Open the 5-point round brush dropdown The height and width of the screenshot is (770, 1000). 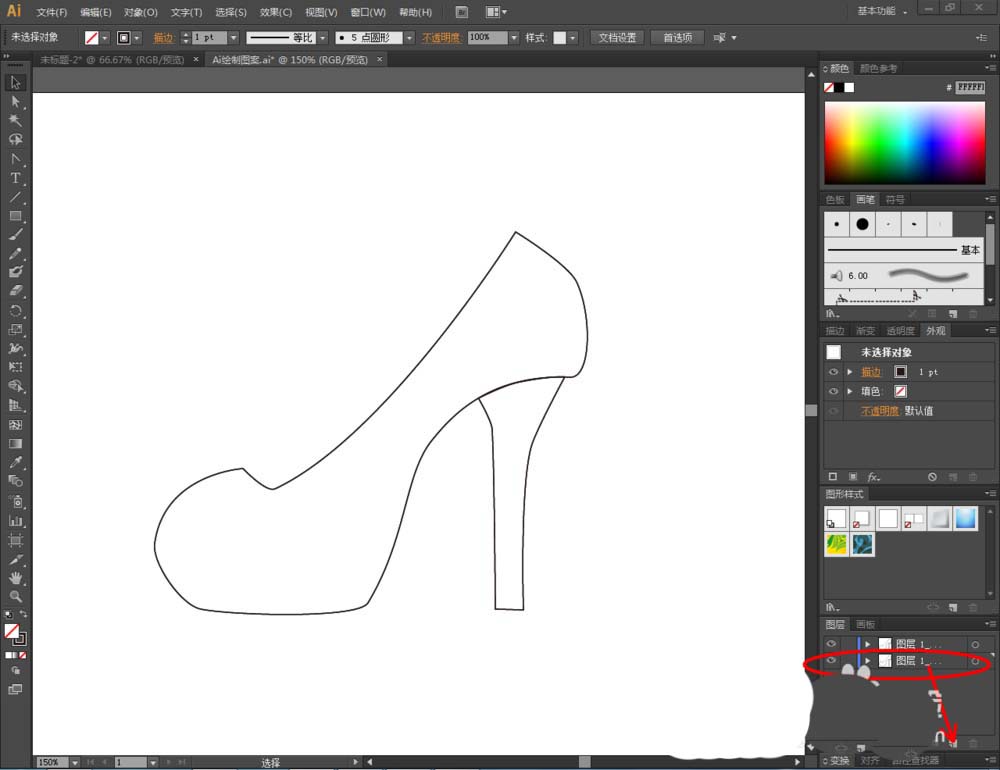click(x=410, y=38)
